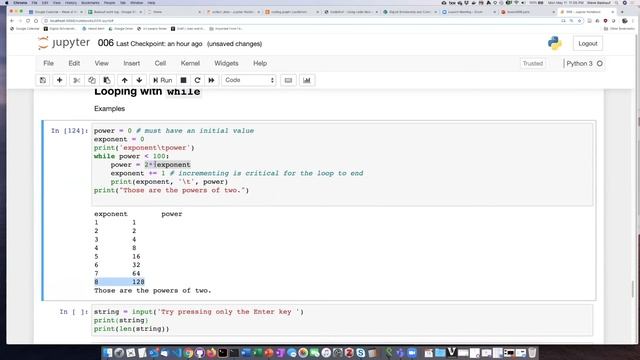Image resolution: width=640 pixels, height=360 pixels.
Task: Move selected cell up with arrow icon
Action: pos(124,80)
